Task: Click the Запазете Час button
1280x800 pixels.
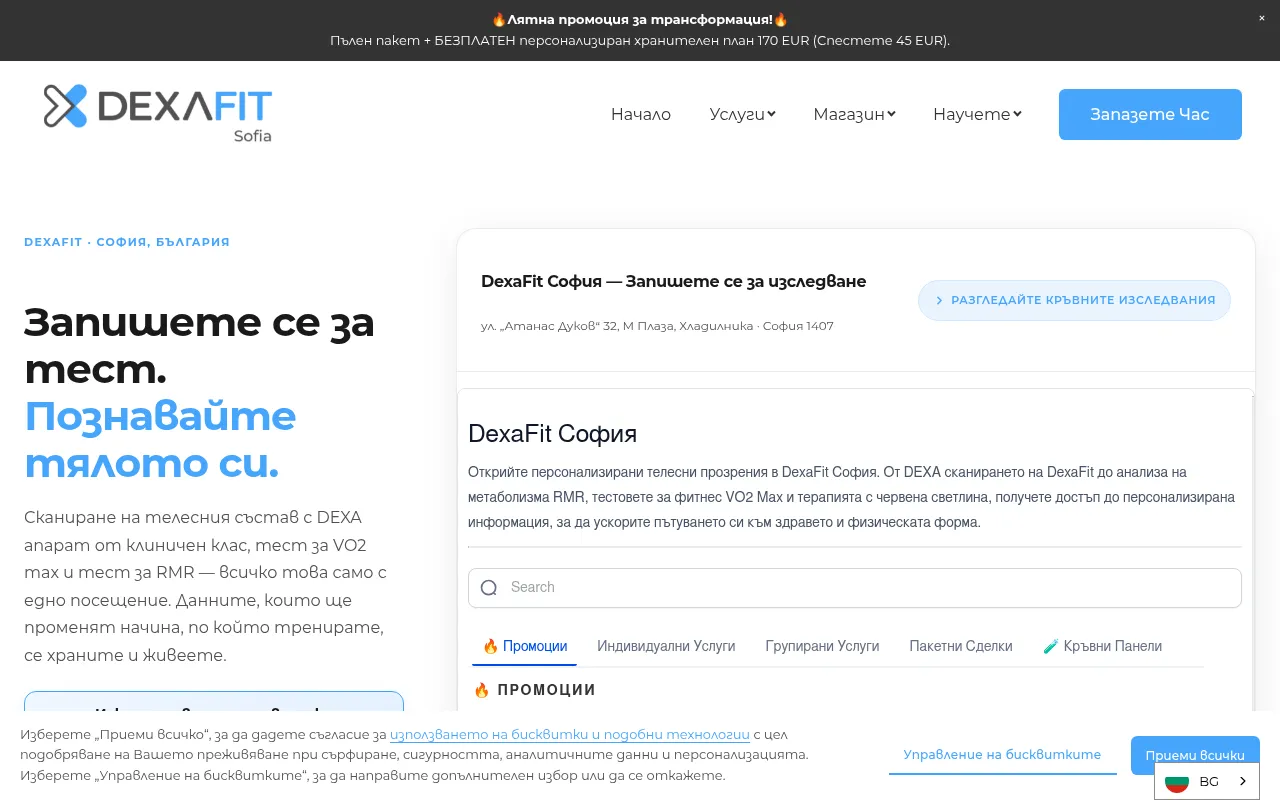Action: (x=1150, y=114)
